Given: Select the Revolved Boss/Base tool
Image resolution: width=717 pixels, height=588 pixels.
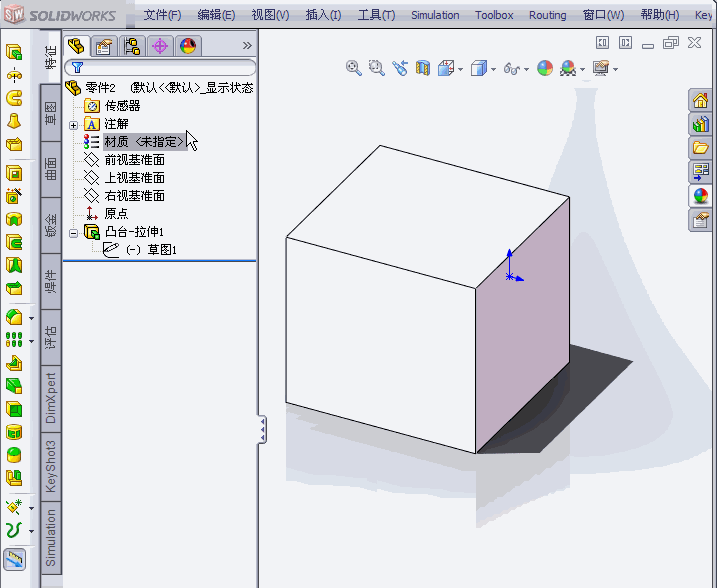Looking at the screenshot, I should coord(14,75).
